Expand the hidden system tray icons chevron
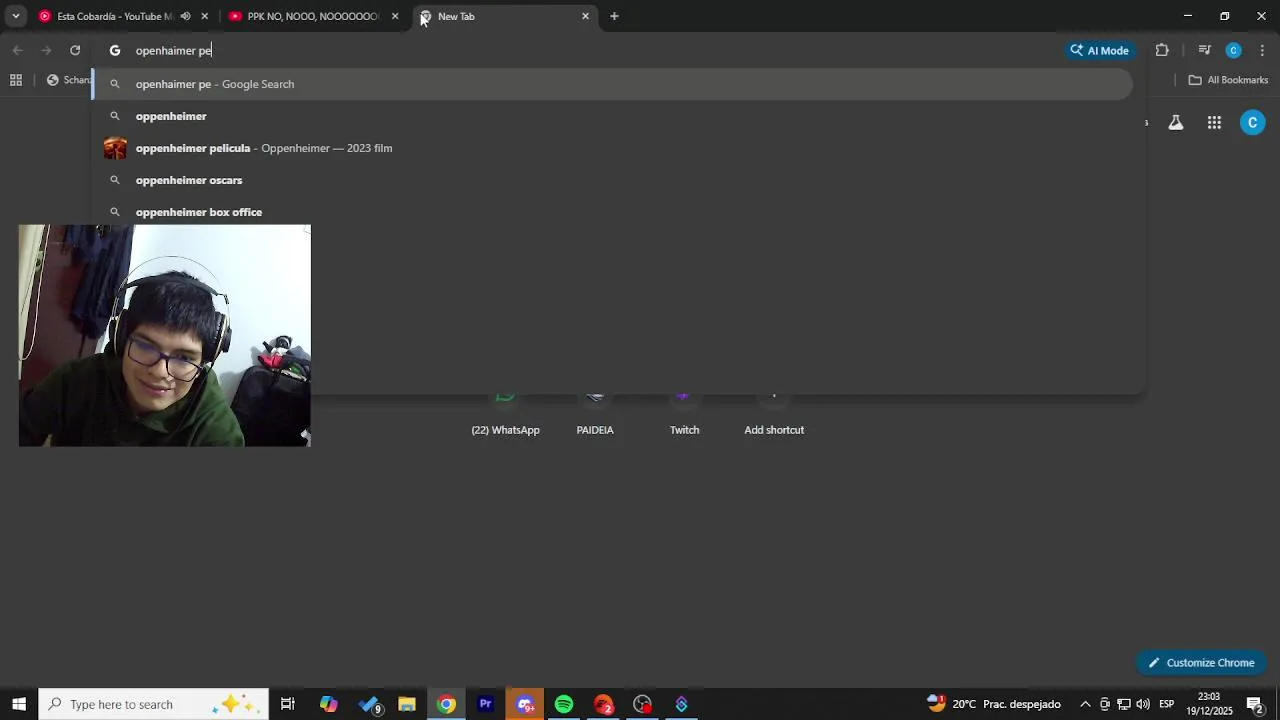1280x720 pixels. point(1085,704)
